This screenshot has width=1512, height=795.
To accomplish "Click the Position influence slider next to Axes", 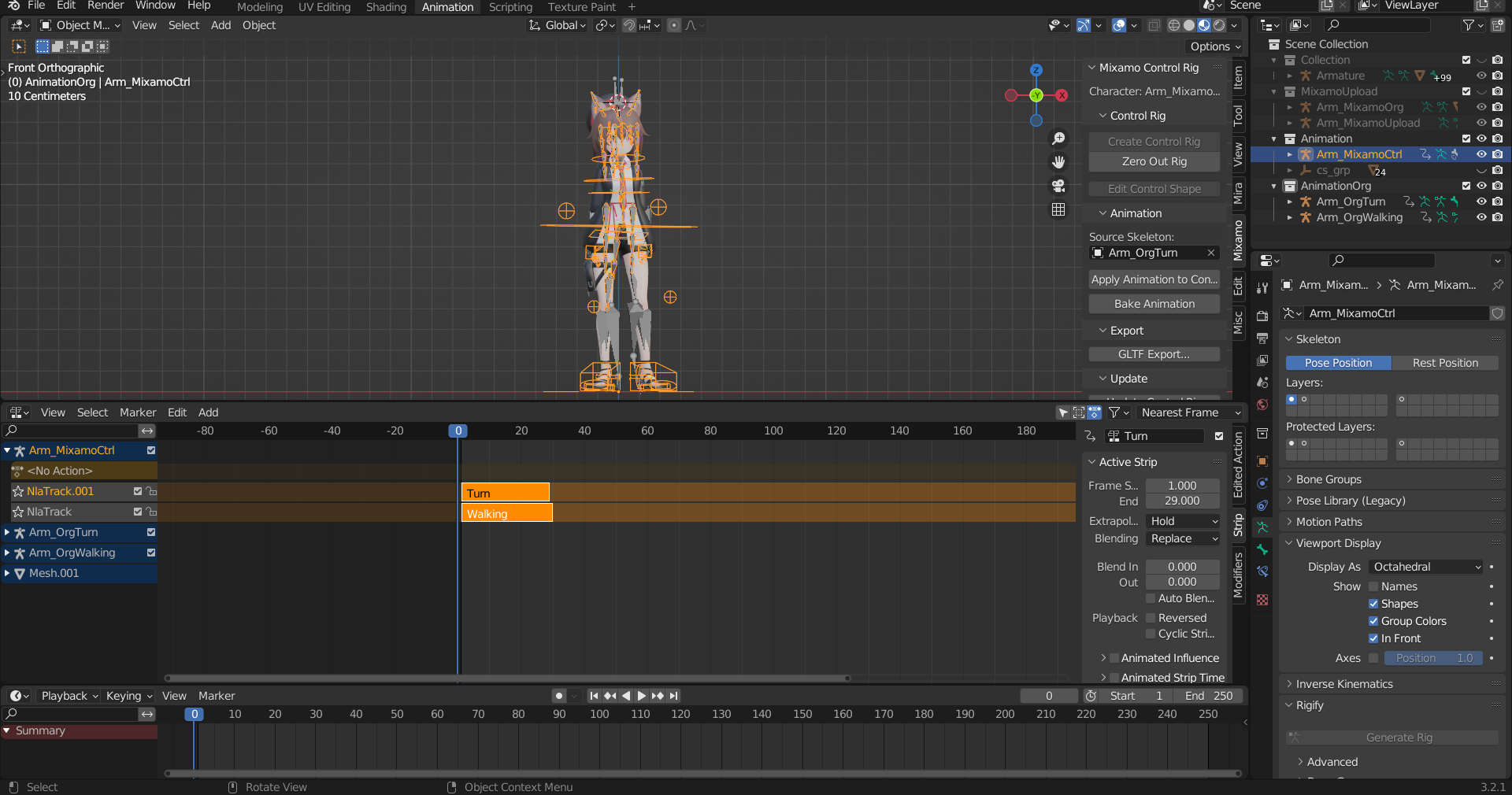I will coord(1432,659).
